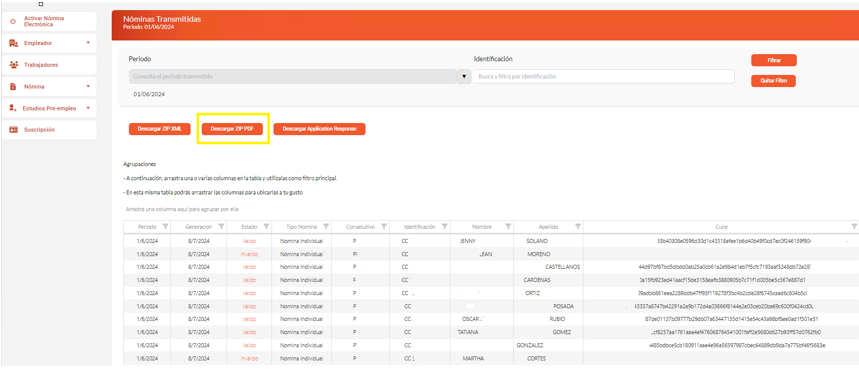
Task: Open the Periodo dropdown arrow
Action: (x=464, y=77)
